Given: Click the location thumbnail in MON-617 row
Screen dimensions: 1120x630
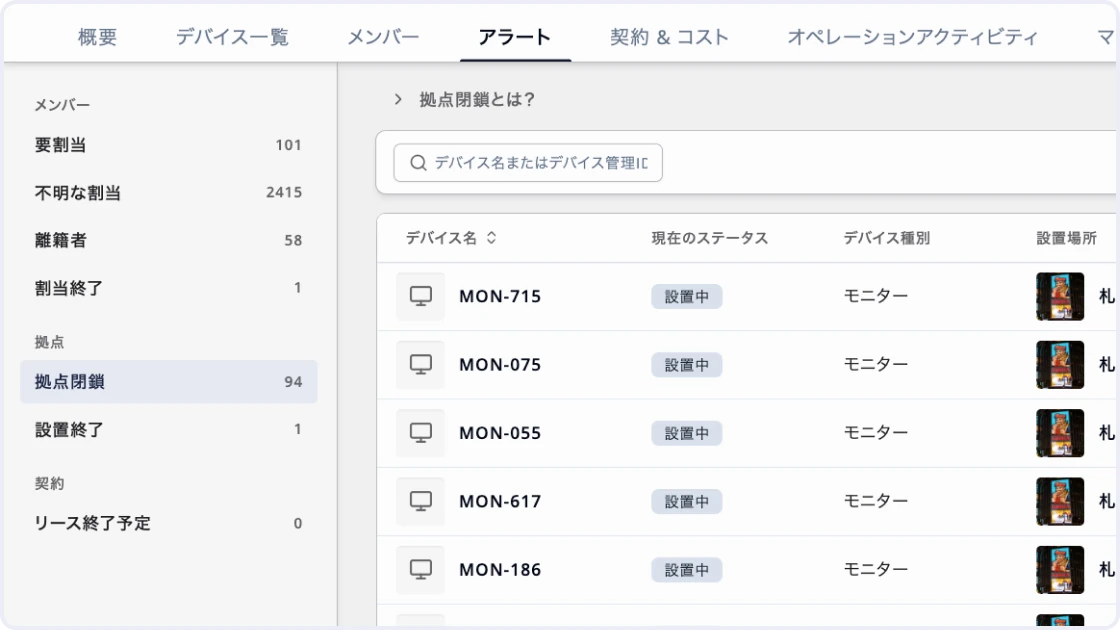Looking at the screenshot, I should click(x=1060, y=501).
